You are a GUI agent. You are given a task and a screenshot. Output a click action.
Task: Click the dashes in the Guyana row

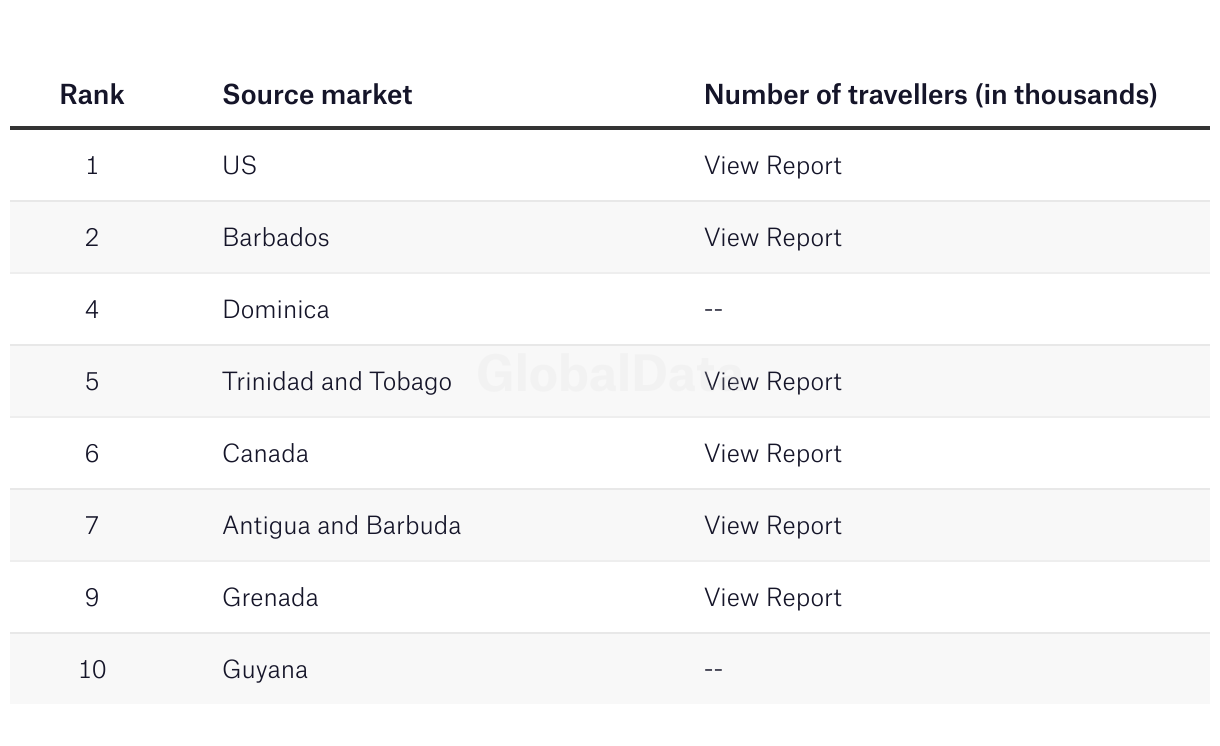click(713, 669)
